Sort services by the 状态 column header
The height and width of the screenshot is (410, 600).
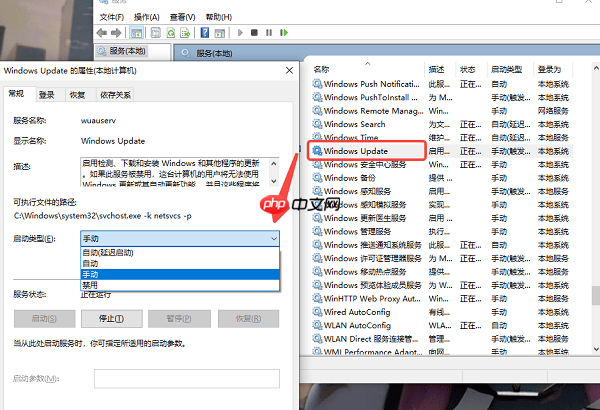point(470,69)
